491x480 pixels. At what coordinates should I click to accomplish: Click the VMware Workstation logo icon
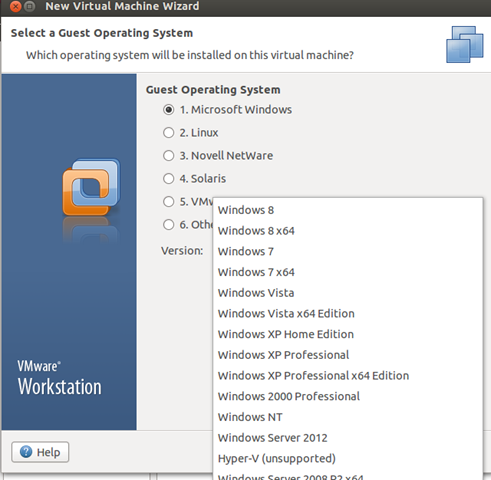tap(91, 187)
